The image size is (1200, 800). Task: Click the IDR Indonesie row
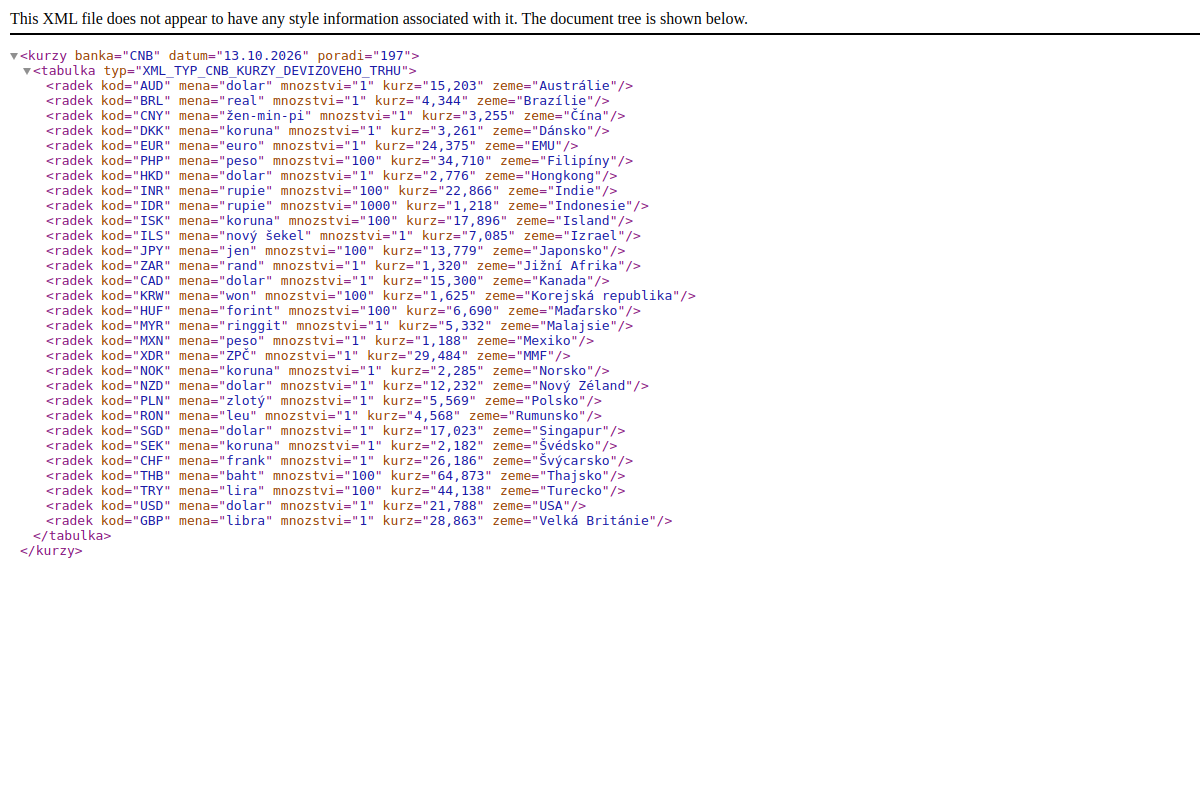coord(347,206)
